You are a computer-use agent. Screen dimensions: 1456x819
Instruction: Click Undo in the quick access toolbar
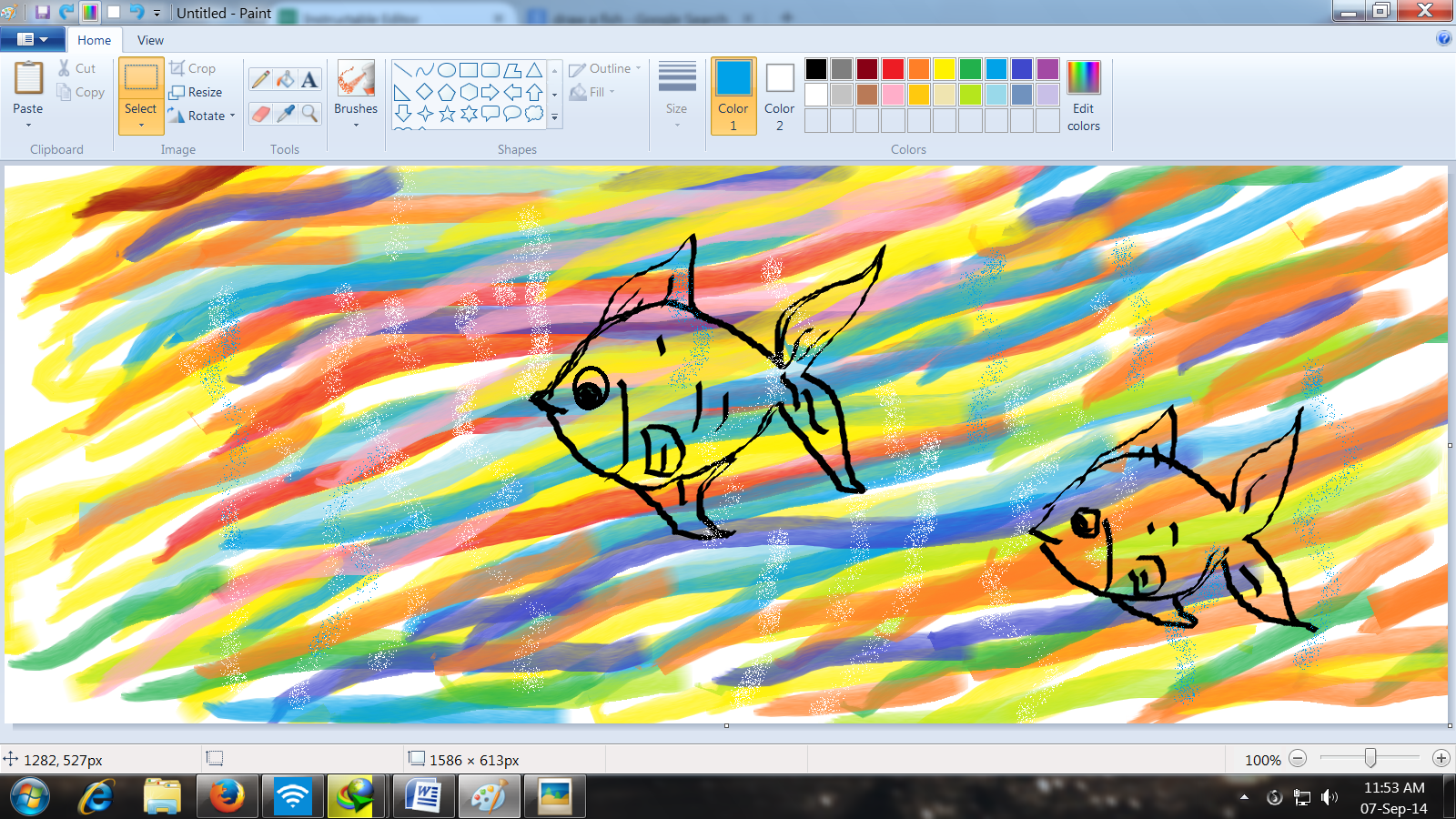(136, 13)
